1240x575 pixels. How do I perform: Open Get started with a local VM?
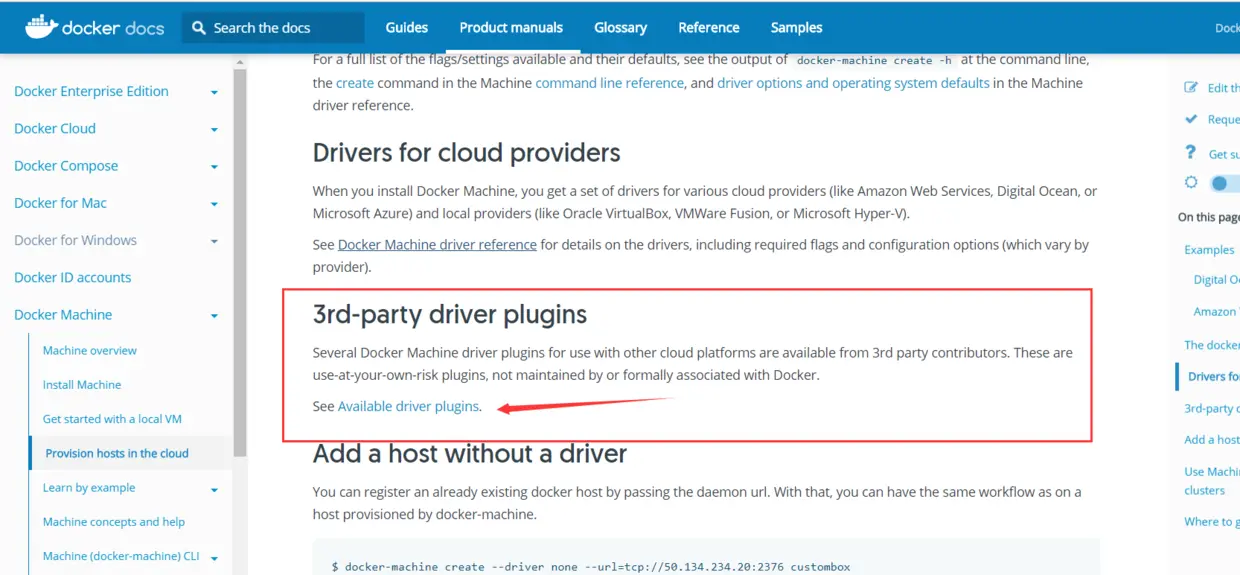(112, 419)
